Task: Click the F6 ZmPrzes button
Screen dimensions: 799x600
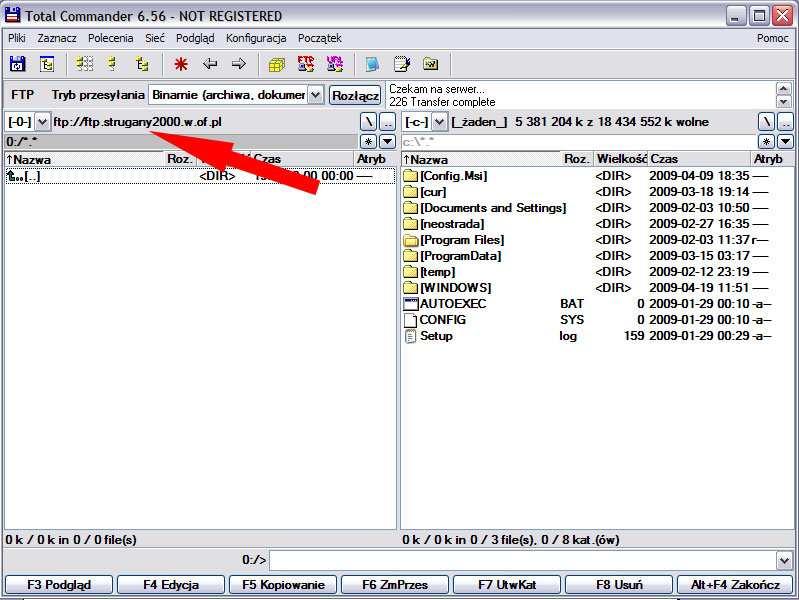Action: click(395, 585)
